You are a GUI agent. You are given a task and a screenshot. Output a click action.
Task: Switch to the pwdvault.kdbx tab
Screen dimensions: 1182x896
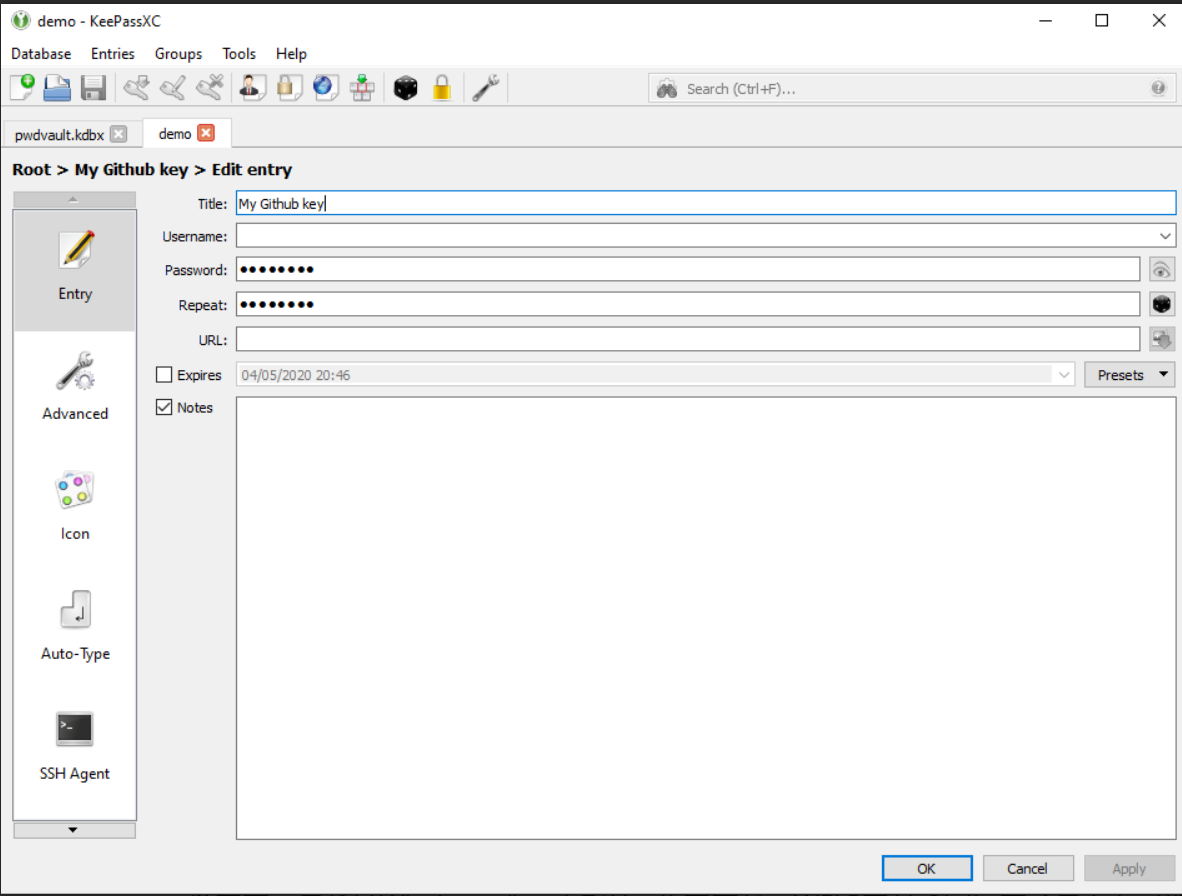click(x=59, y=135)
